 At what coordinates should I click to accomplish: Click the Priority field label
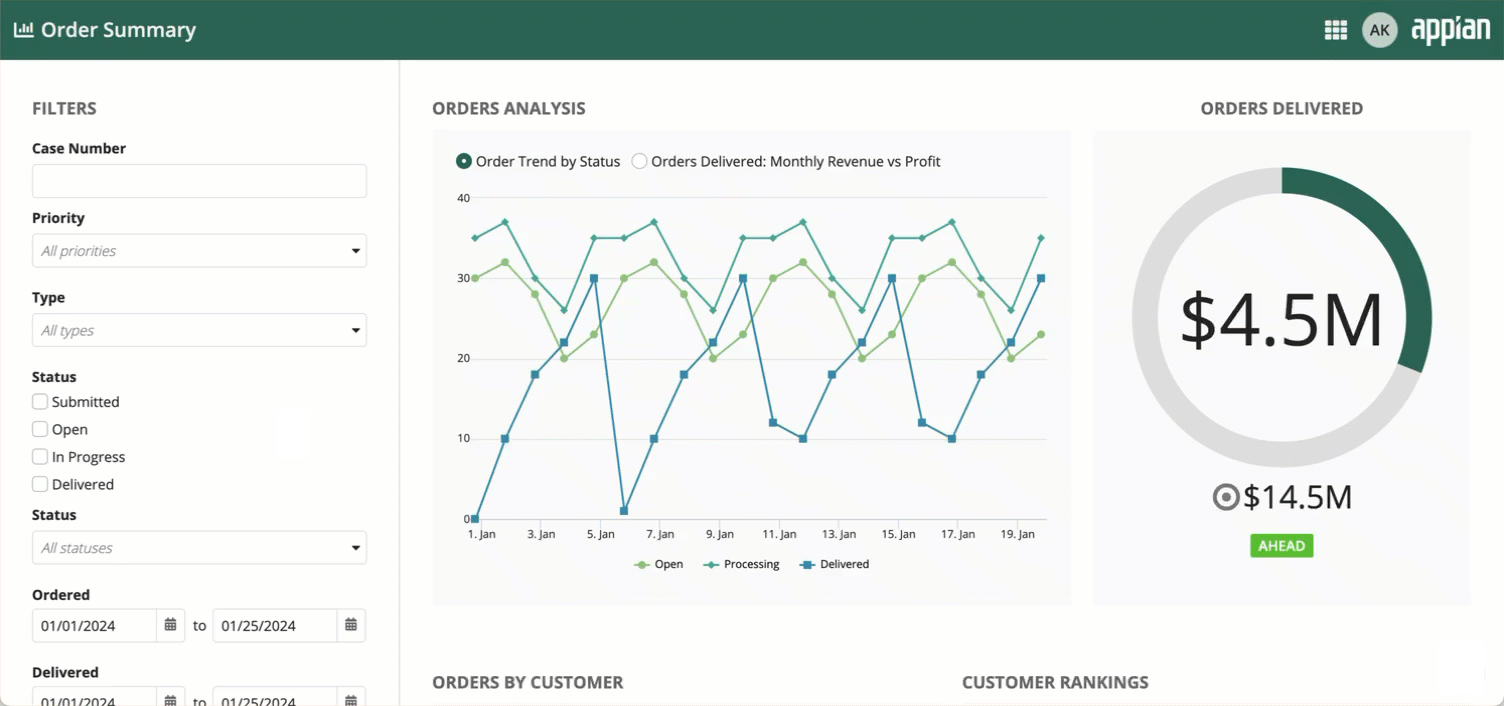point(58,218)
